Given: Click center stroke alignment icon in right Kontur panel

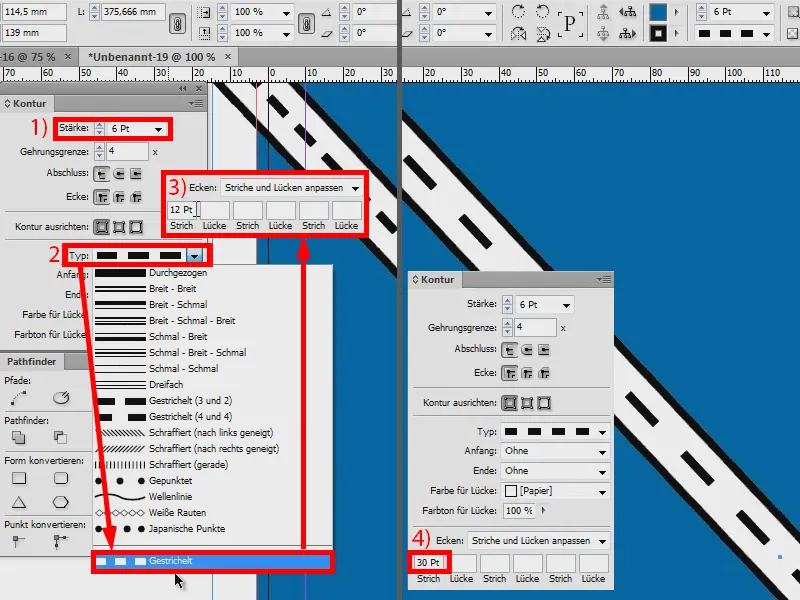Looking at the screenshot, I should pos(510,403).
